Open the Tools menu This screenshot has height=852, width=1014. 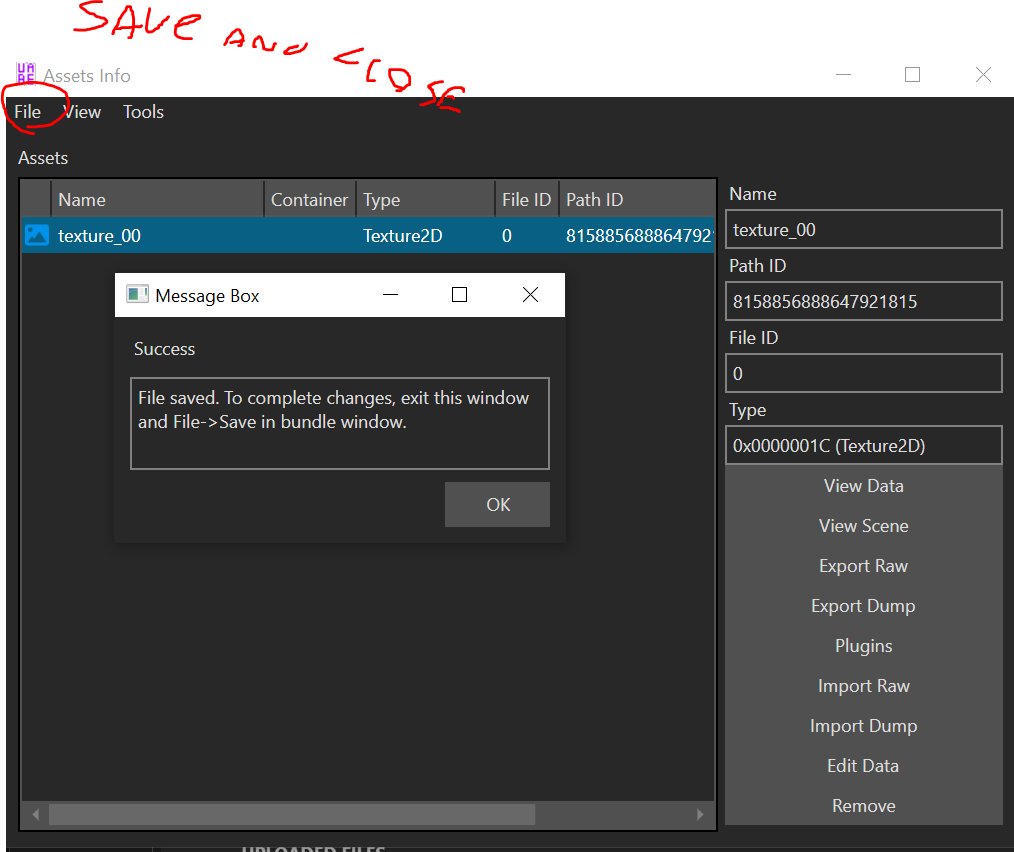pos(143,112)
